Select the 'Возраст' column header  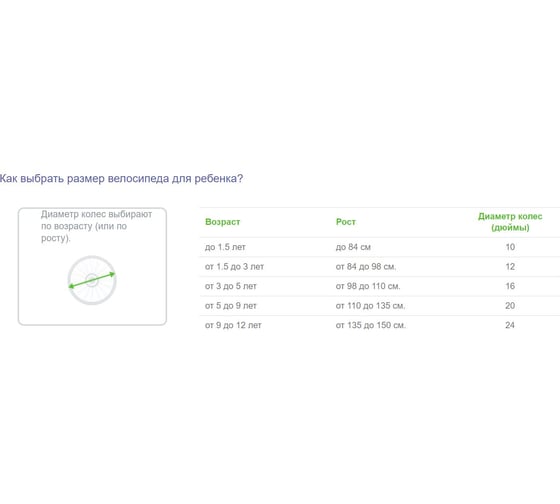point(222,222)
